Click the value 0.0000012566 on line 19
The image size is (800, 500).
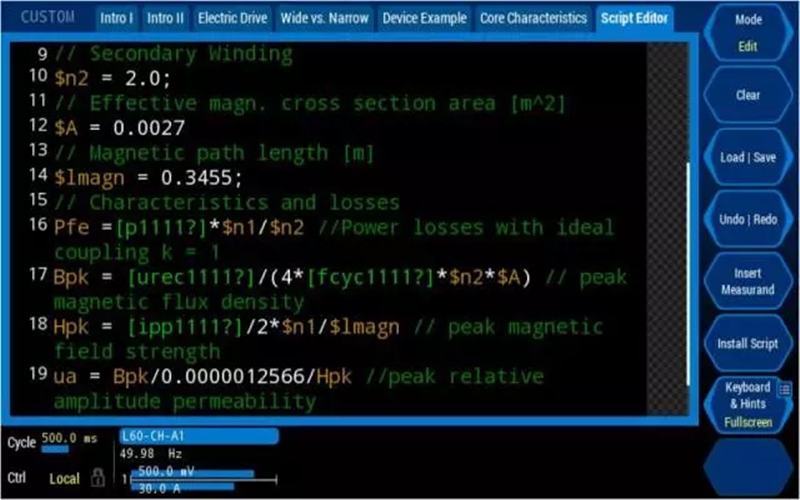click(233, 377)
